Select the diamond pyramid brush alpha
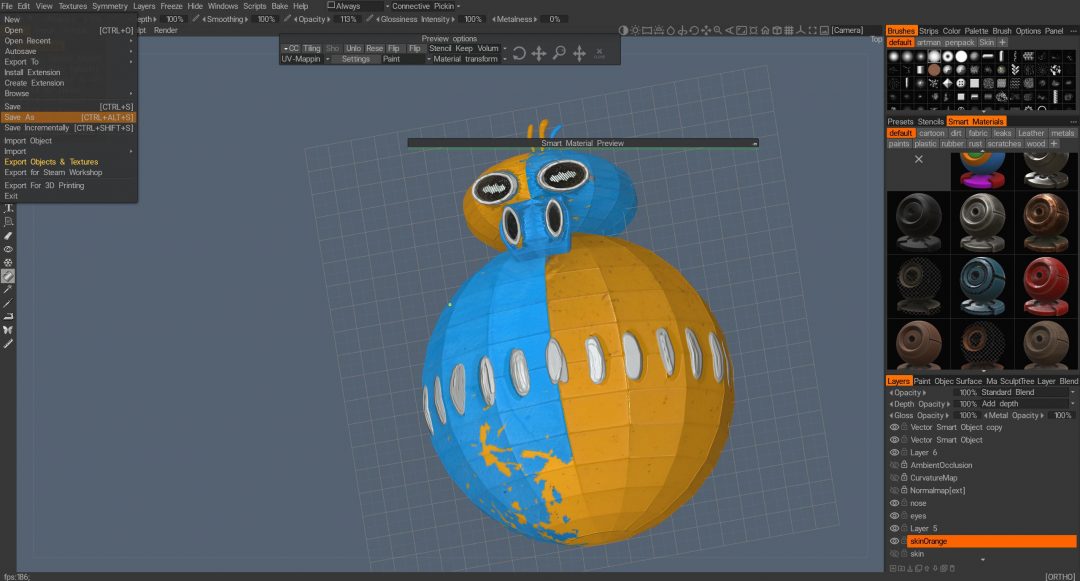This screenshot has width=1080, height=581. [948, 83]
